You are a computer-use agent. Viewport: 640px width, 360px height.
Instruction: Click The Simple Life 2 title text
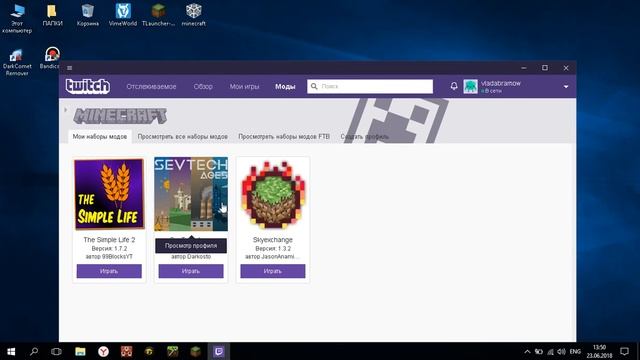point(109,240)
